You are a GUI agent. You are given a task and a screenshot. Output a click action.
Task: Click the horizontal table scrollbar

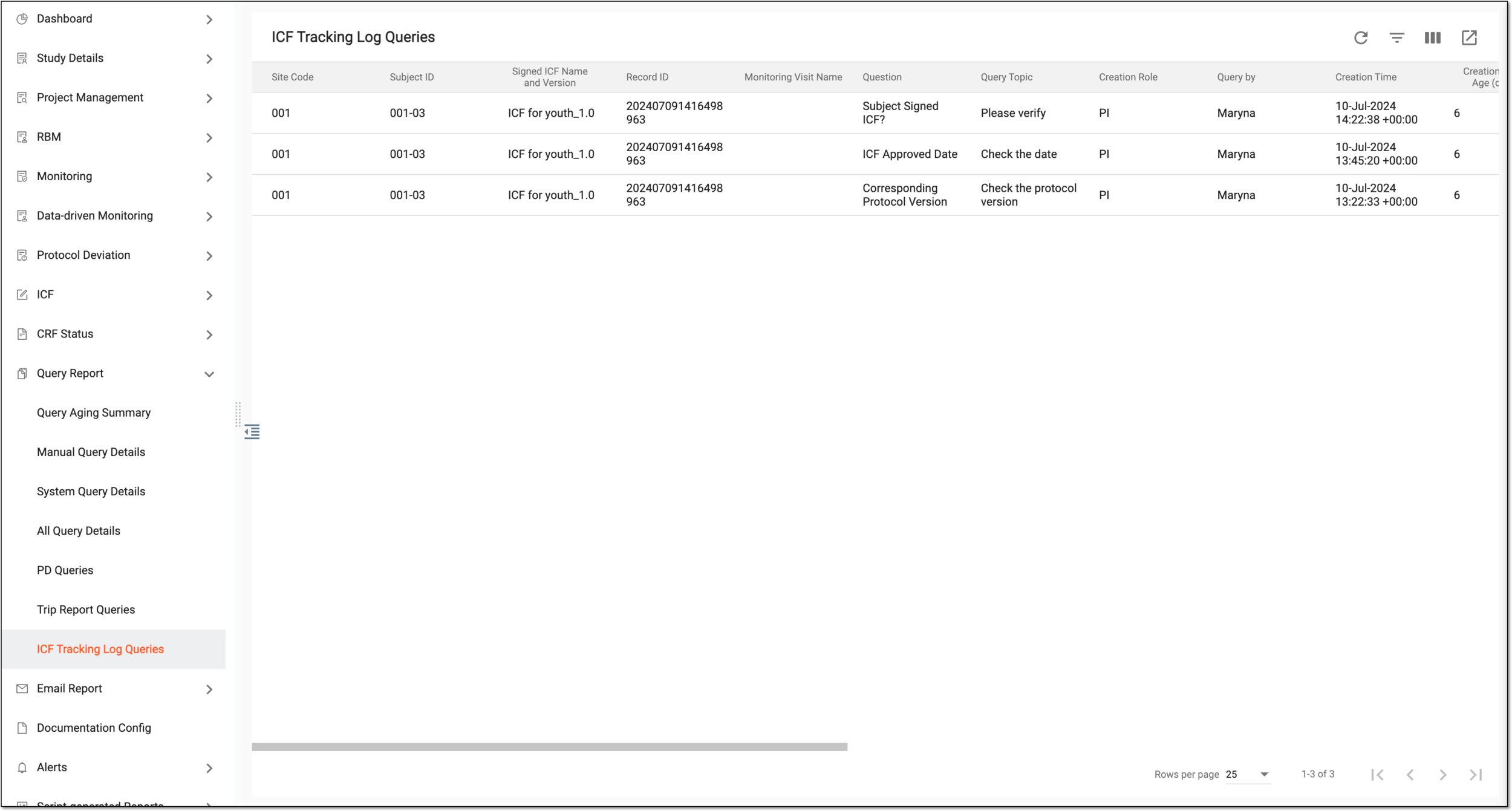(x=549, y=747)
